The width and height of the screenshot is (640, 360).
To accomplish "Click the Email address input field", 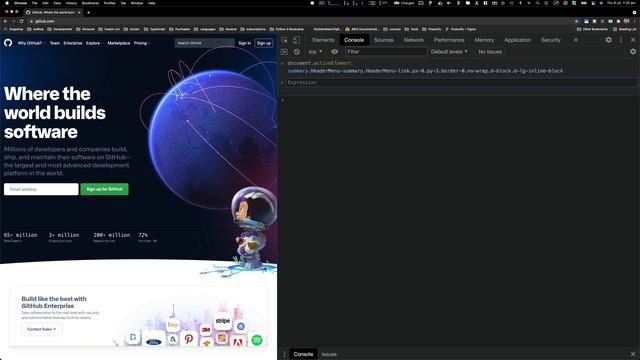I will 41,189.
